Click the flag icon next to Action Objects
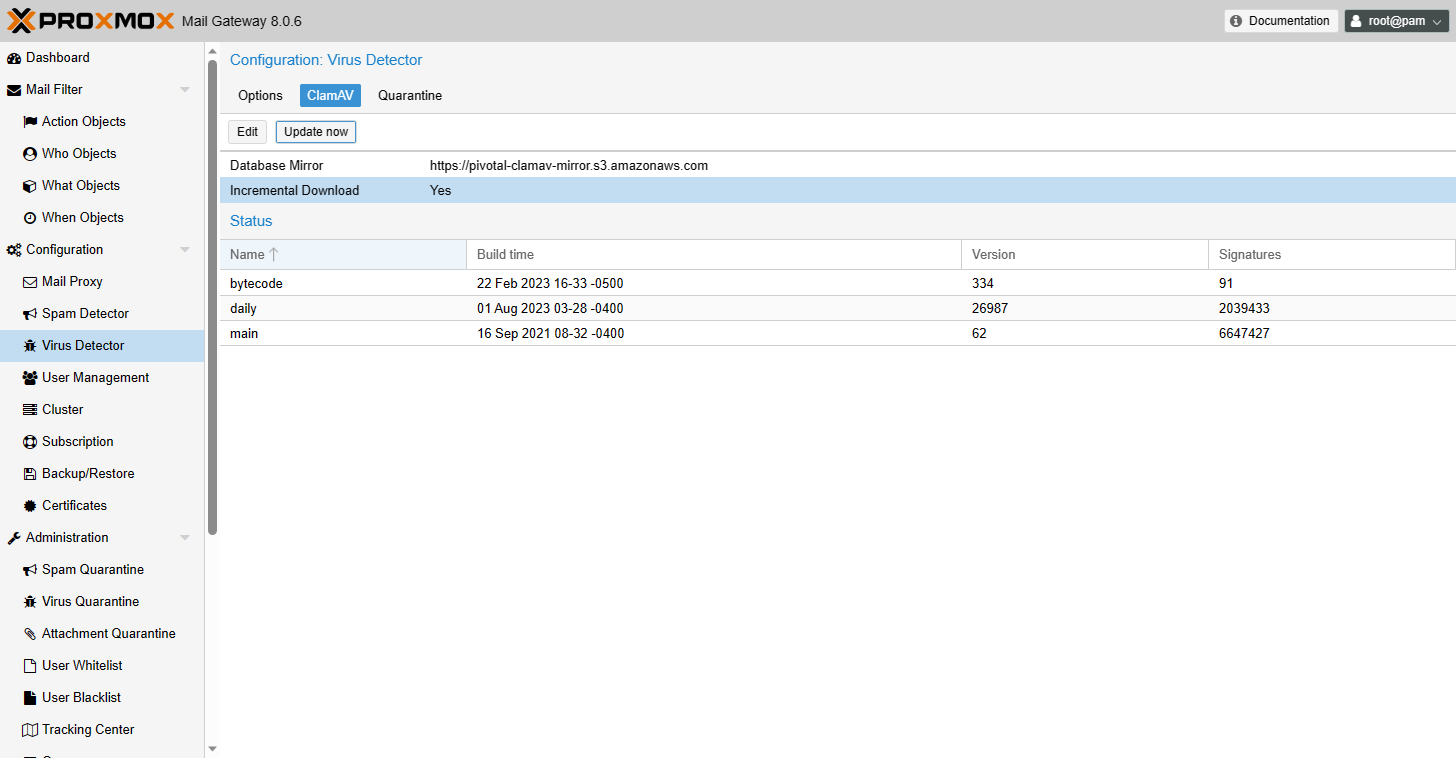This screenshot has width=1456, height=758. [x=30, y=122]
